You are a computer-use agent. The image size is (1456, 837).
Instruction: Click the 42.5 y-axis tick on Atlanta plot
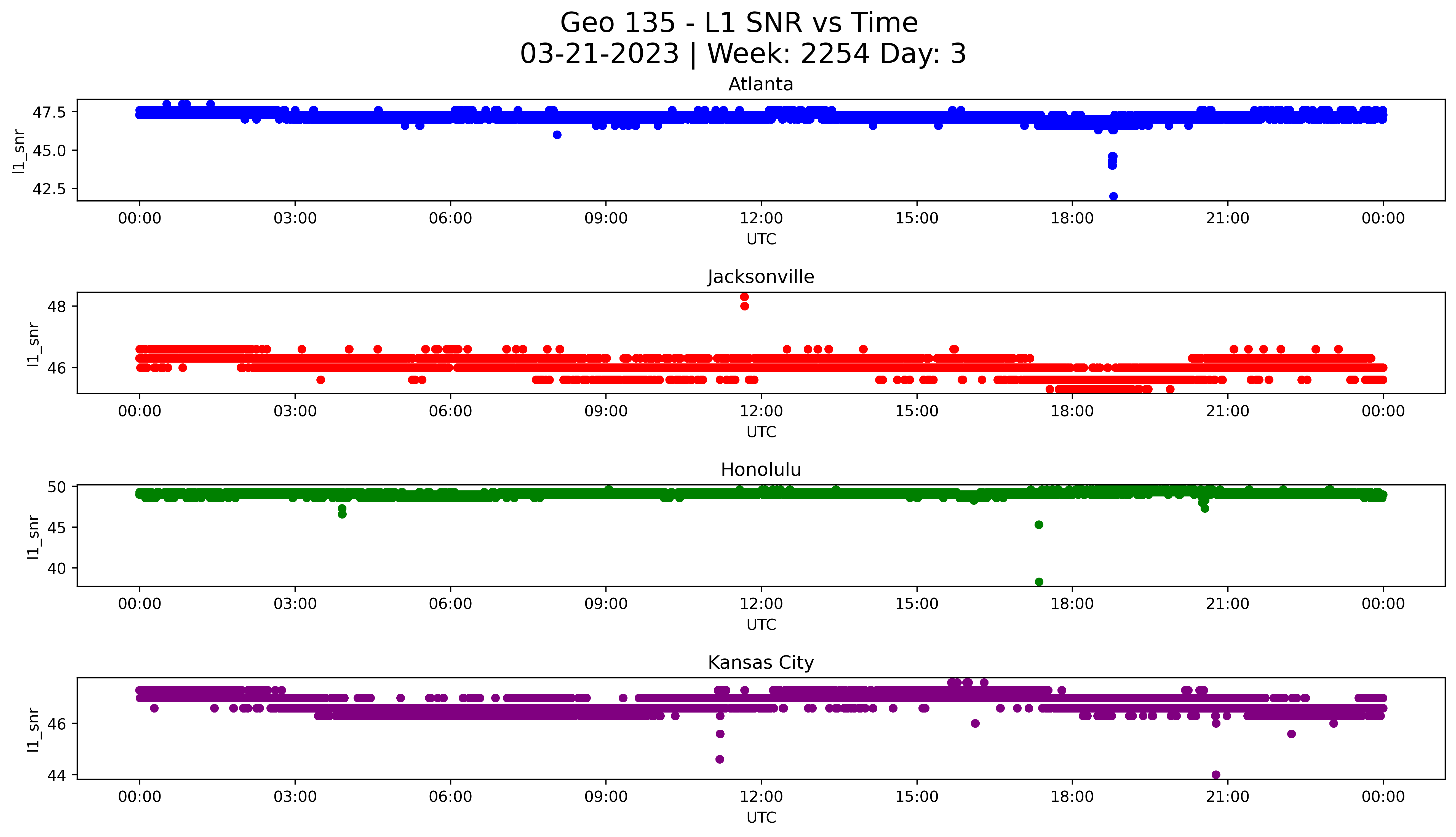pos(49,189)
